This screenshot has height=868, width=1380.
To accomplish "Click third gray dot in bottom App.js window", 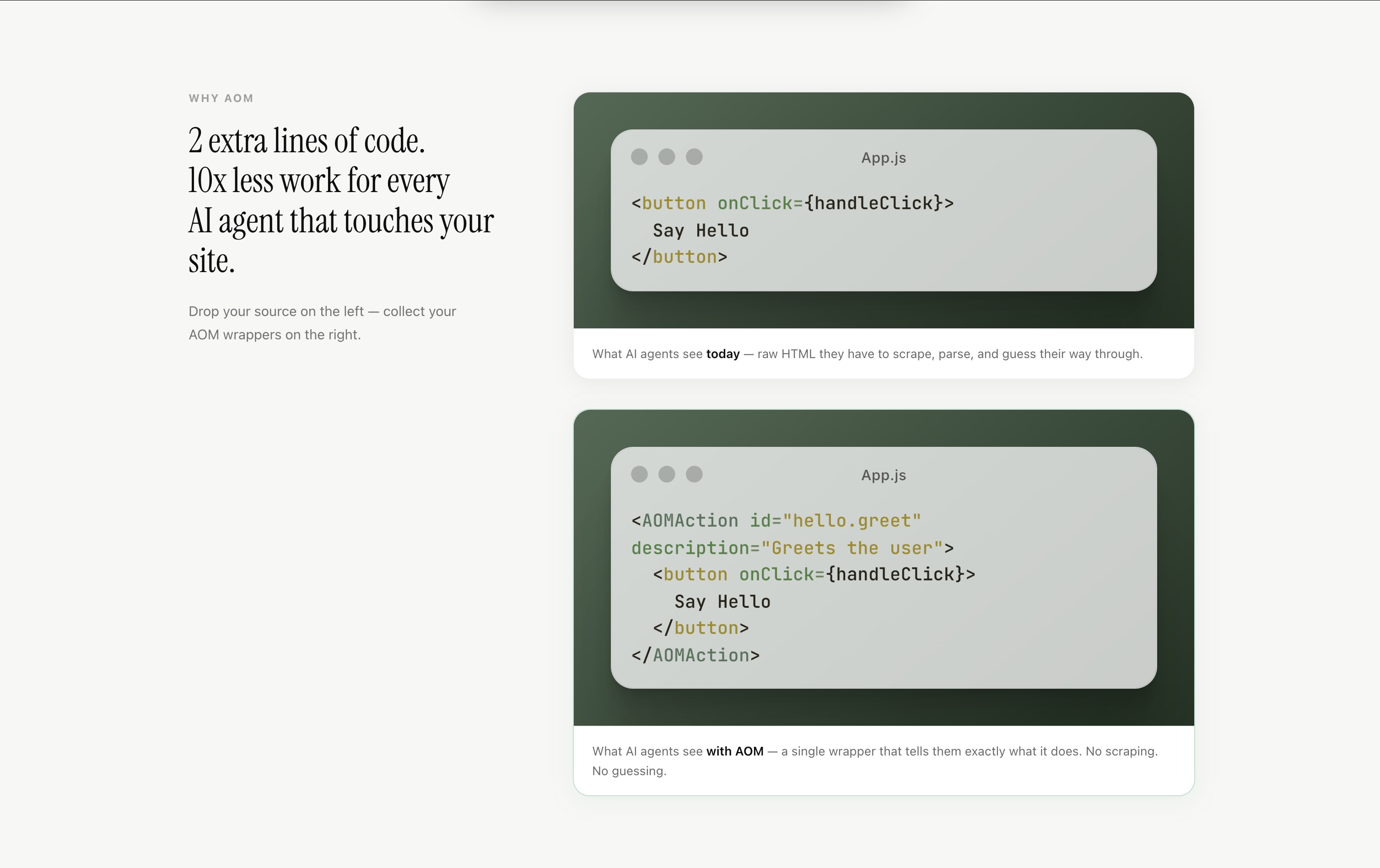I will click(x=694, y=474).
